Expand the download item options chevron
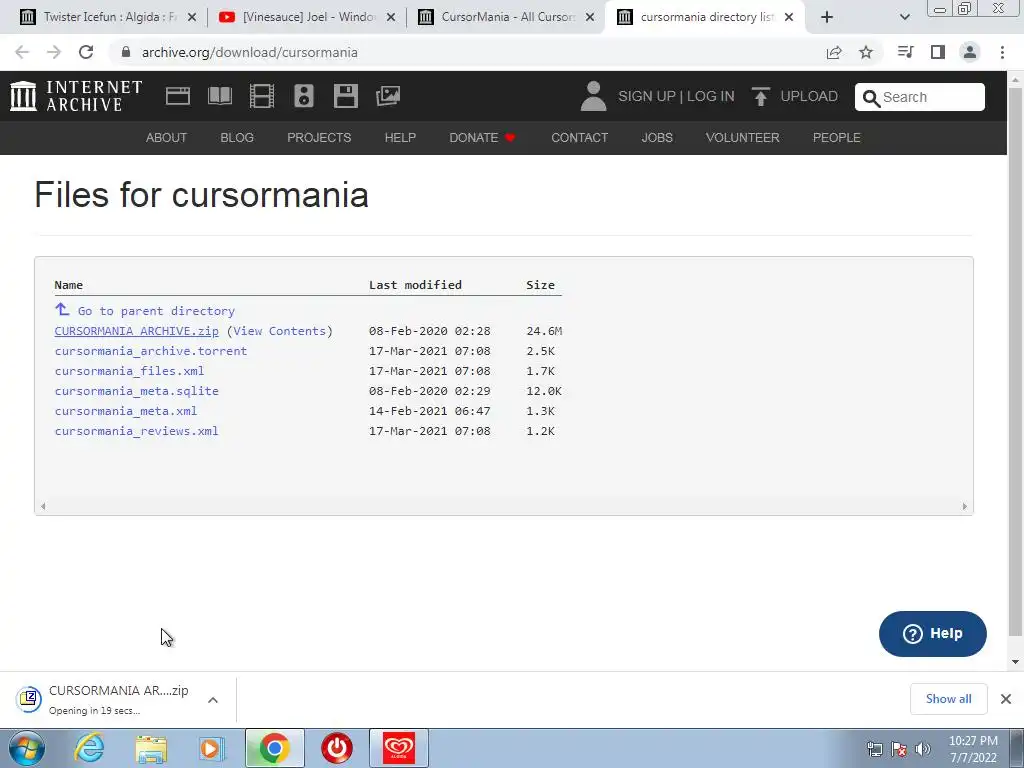 (213, 700)
